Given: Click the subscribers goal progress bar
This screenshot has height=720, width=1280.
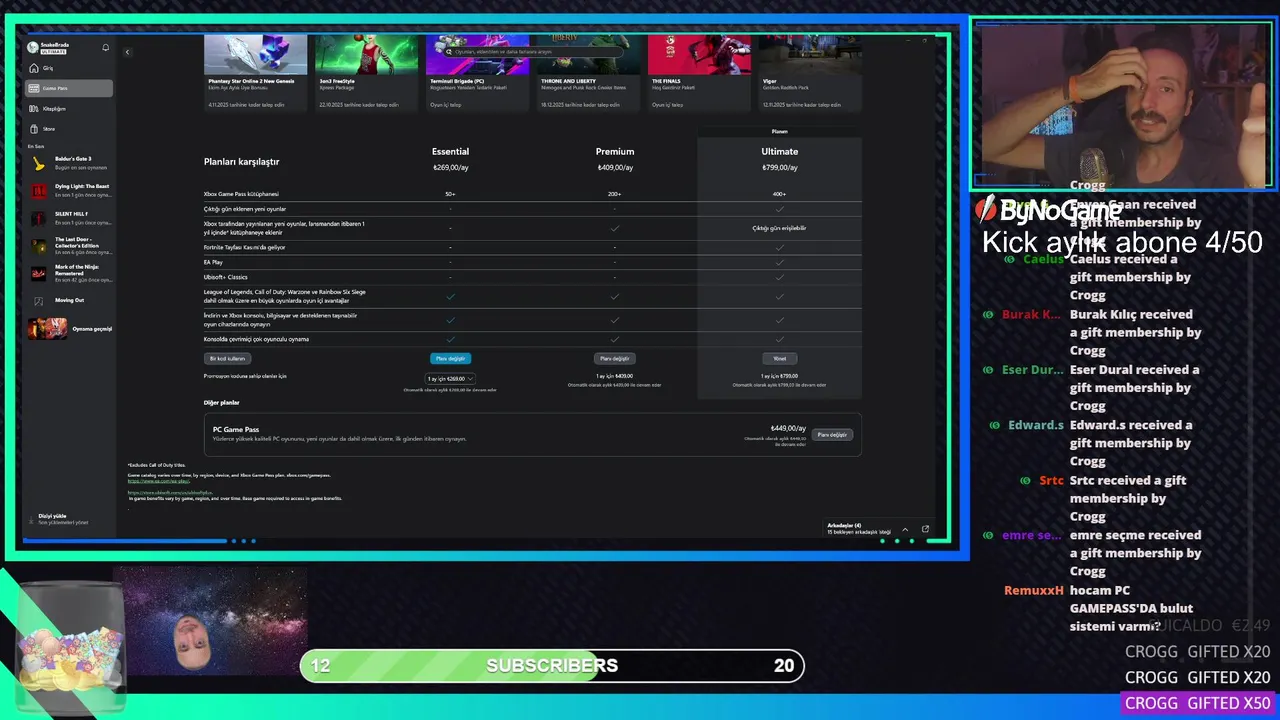Looking at the screenshot, I should 552,665.
